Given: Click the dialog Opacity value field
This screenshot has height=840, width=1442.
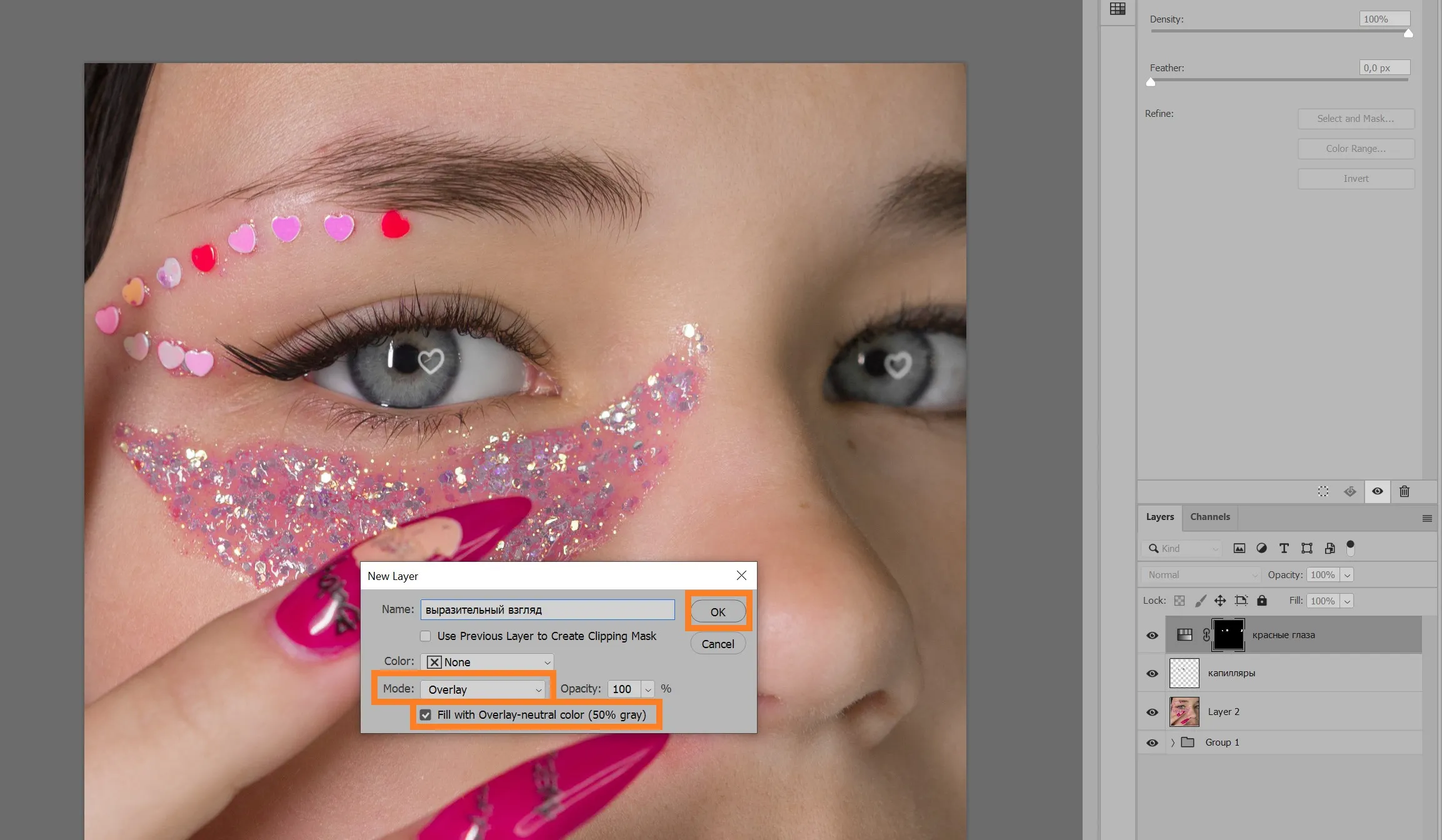Looking at the screenshot, I should (624, 689).
